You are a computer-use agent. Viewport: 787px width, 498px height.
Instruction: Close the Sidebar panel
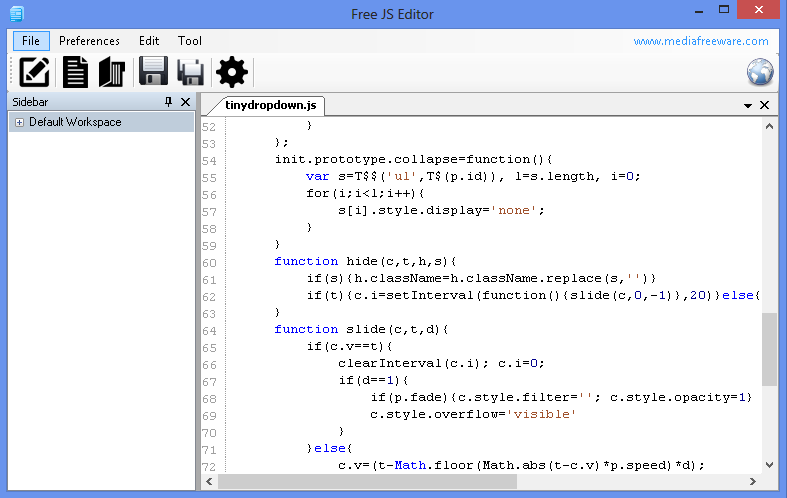(x=185, y=102)
